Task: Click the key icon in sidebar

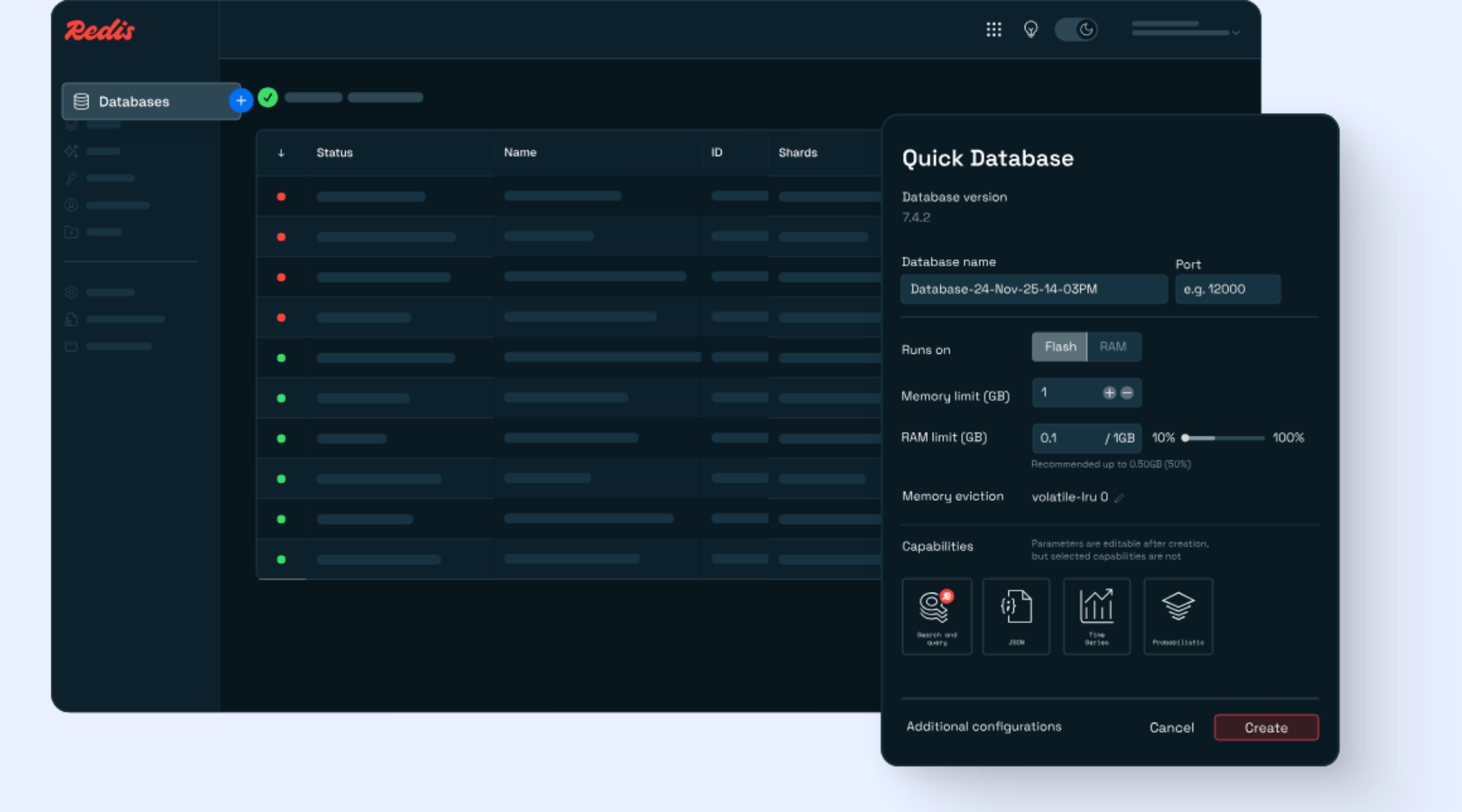Action: 71,178
